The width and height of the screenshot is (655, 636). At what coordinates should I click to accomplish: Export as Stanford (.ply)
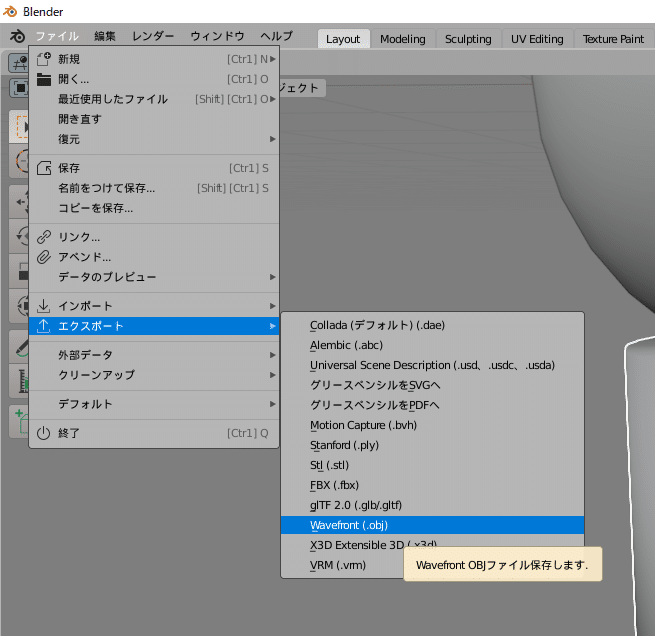click(x=432, y=445)
